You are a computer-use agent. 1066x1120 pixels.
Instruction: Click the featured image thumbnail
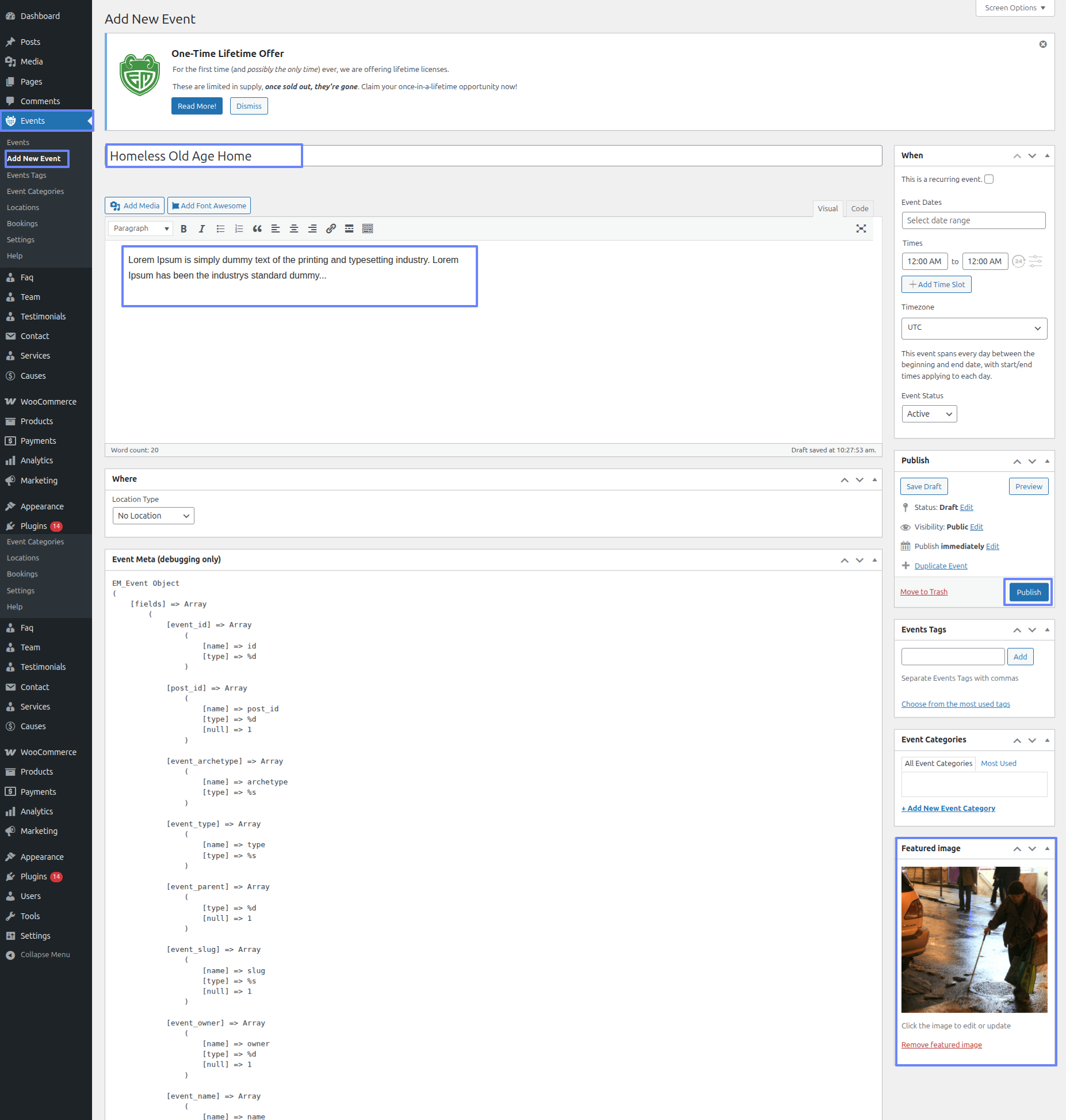coord(974,939)
